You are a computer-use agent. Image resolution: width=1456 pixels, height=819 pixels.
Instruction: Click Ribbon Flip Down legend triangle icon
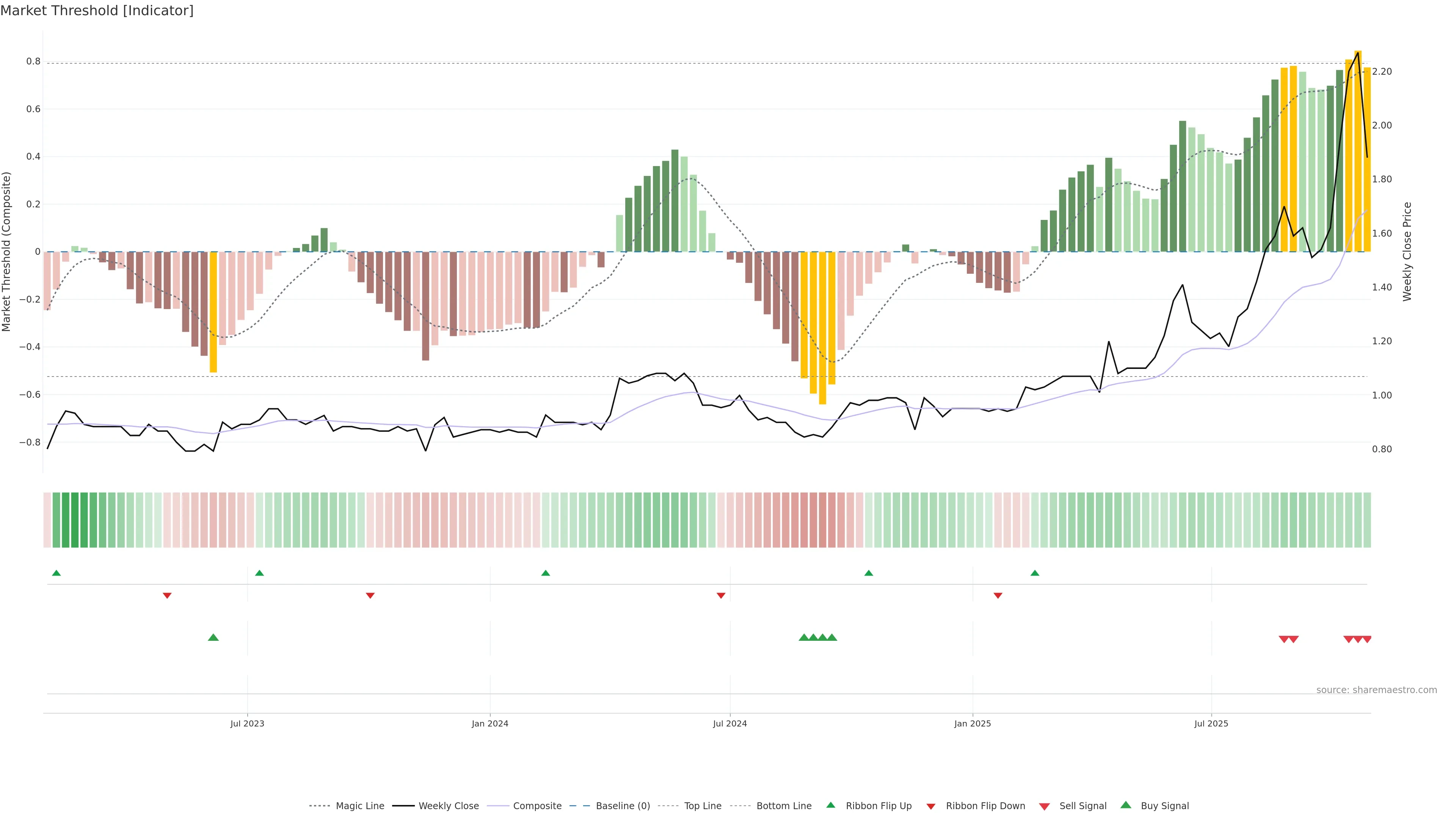click(931, 806)
